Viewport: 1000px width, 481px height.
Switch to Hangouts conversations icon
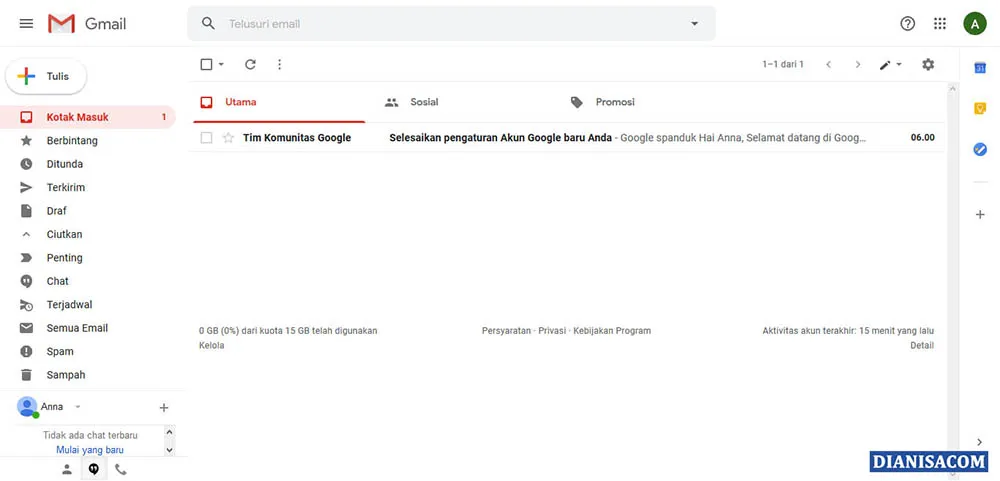[94, 470]
